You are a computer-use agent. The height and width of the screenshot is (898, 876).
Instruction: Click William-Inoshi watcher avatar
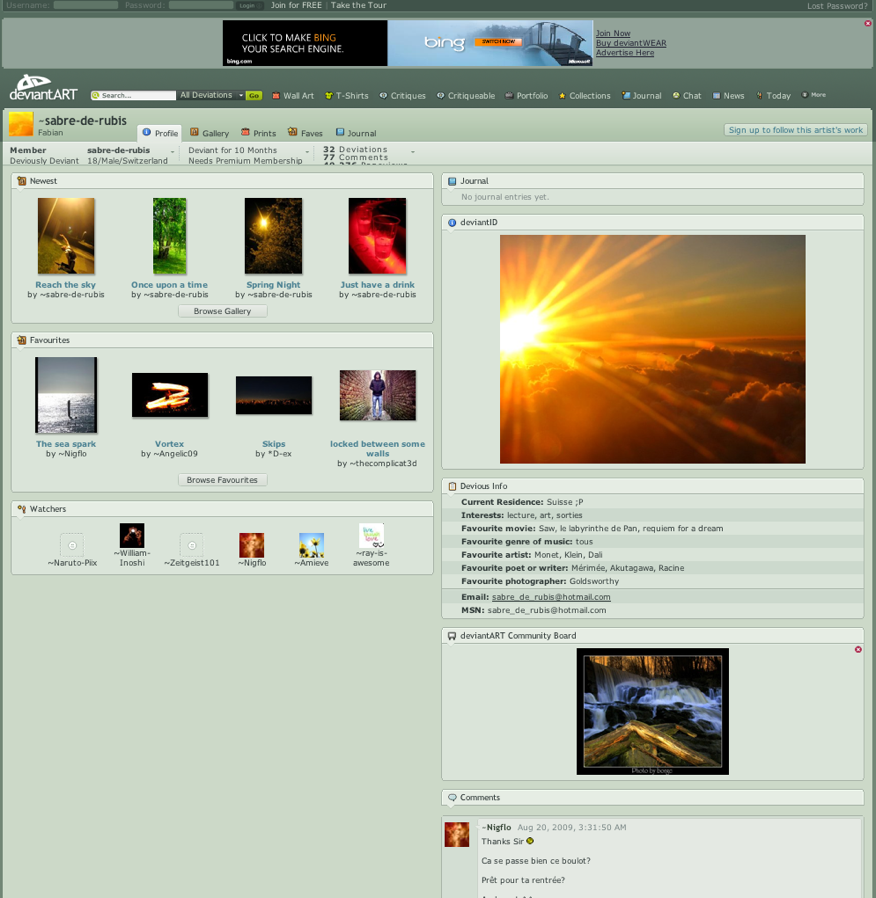tap(132, 535)
